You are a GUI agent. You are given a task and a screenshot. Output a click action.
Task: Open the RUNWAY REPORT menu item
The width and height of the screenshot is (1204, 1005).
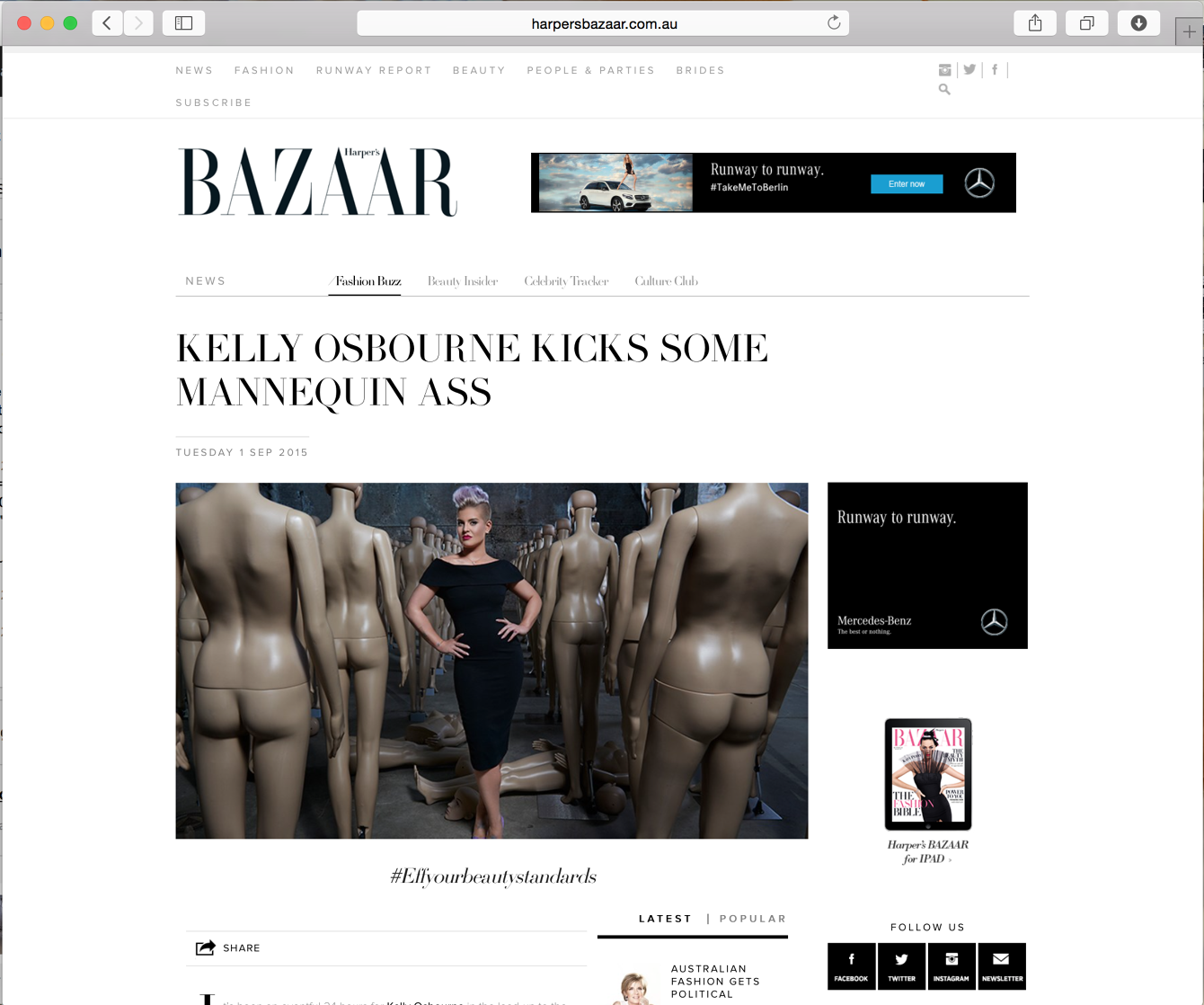(x=374, y=70)
